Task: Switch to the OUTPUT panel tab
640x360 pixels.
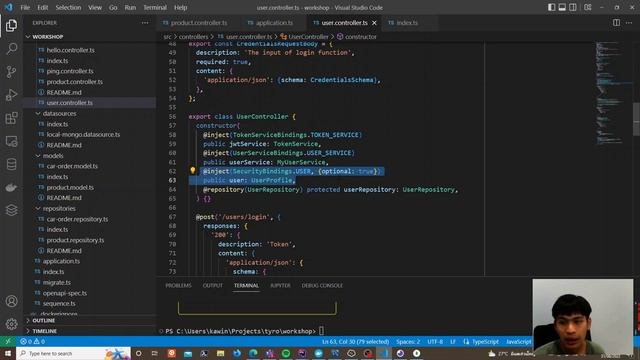Action: click(x=213, y=285)
